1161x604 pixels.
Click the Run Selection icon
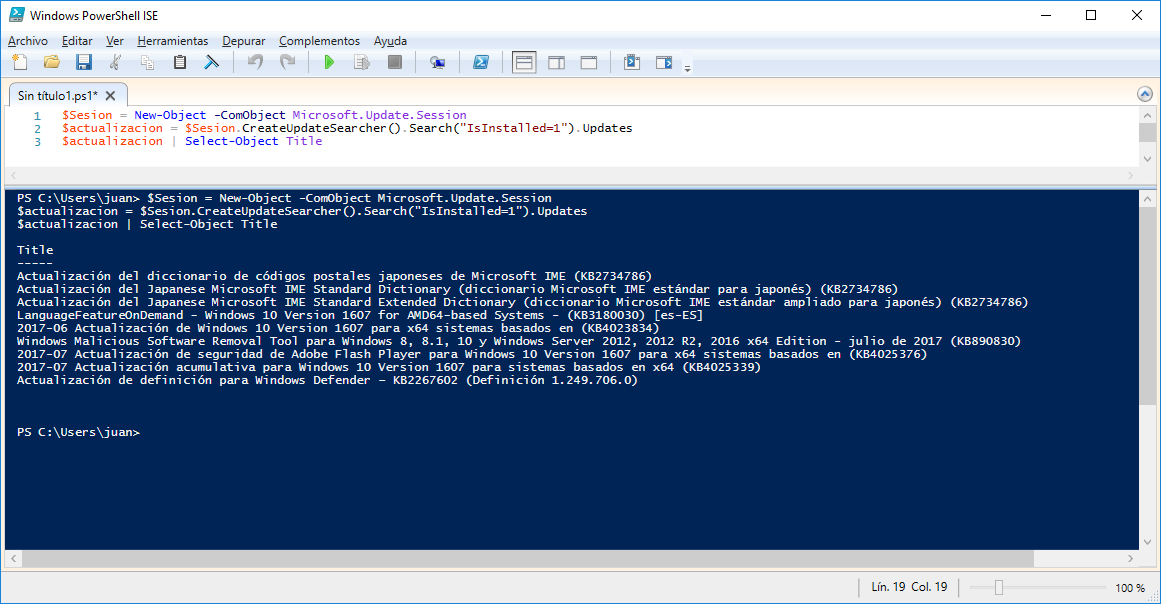(362, 62)
